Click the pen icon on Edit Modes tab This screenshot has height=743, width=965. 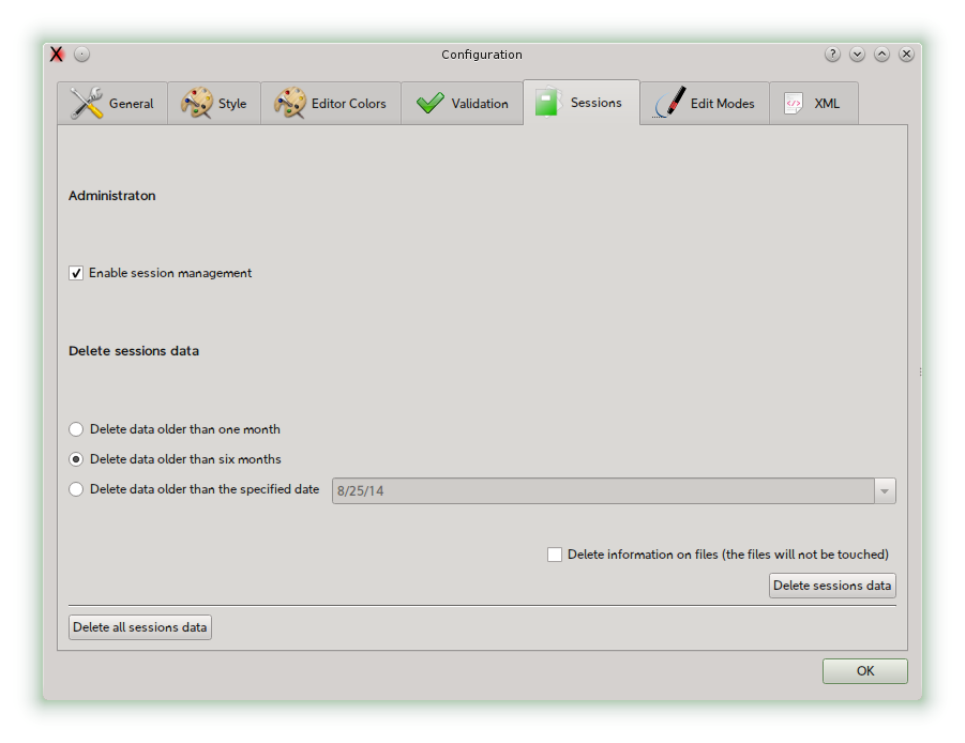click(x=670, y=102)
